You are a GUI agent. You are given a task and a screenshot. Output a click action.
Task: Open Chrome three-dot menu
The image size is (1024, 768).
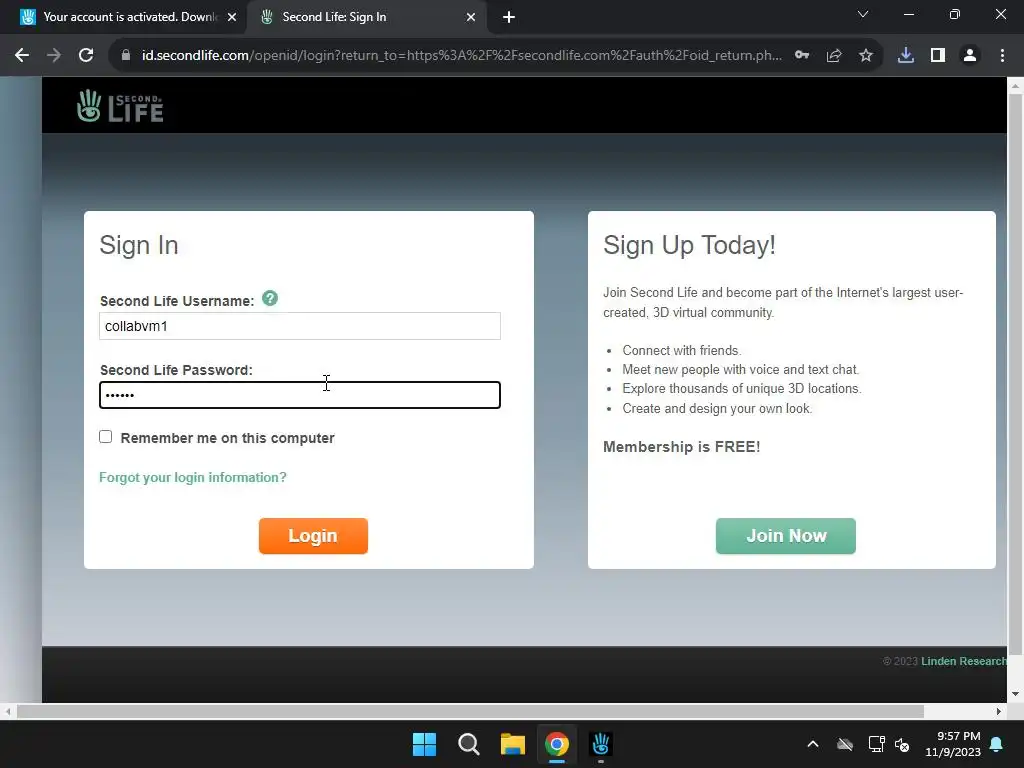tap(1002, 56)
